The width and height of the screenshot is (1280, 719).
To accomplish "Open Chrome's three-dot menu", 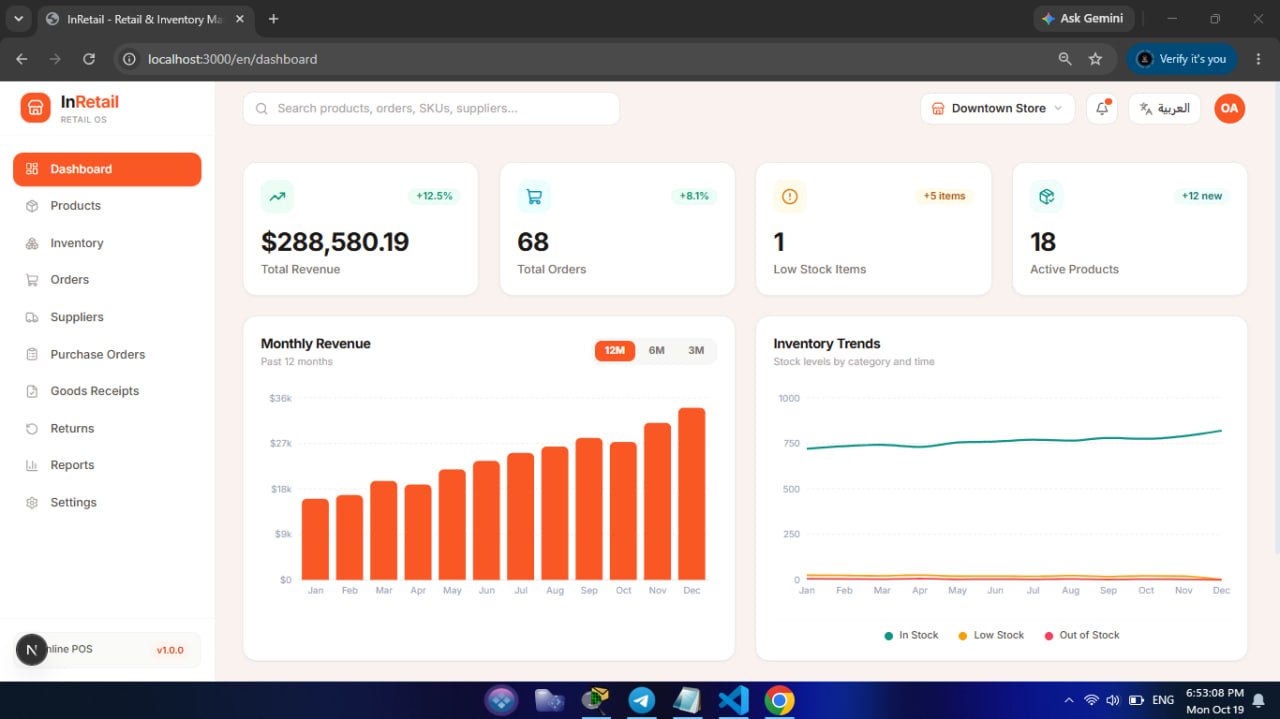I will tap(1258, 59).
